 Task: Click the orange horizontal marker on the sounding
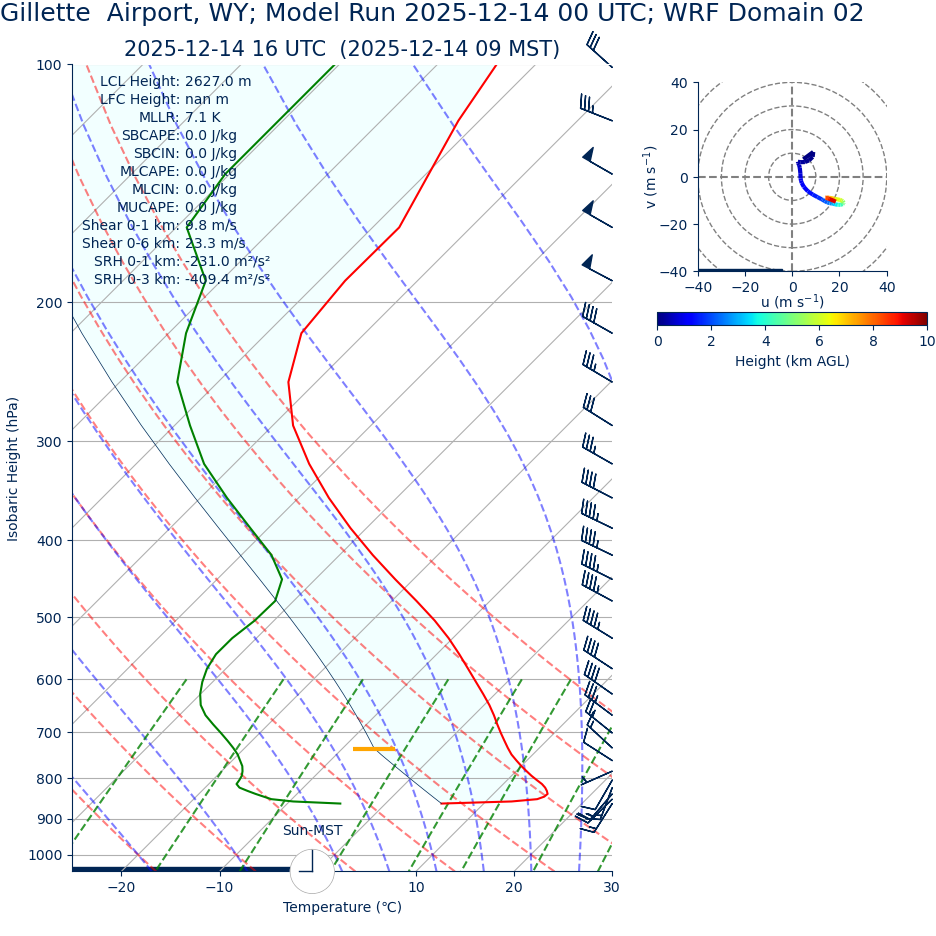(x=374, y=749)
